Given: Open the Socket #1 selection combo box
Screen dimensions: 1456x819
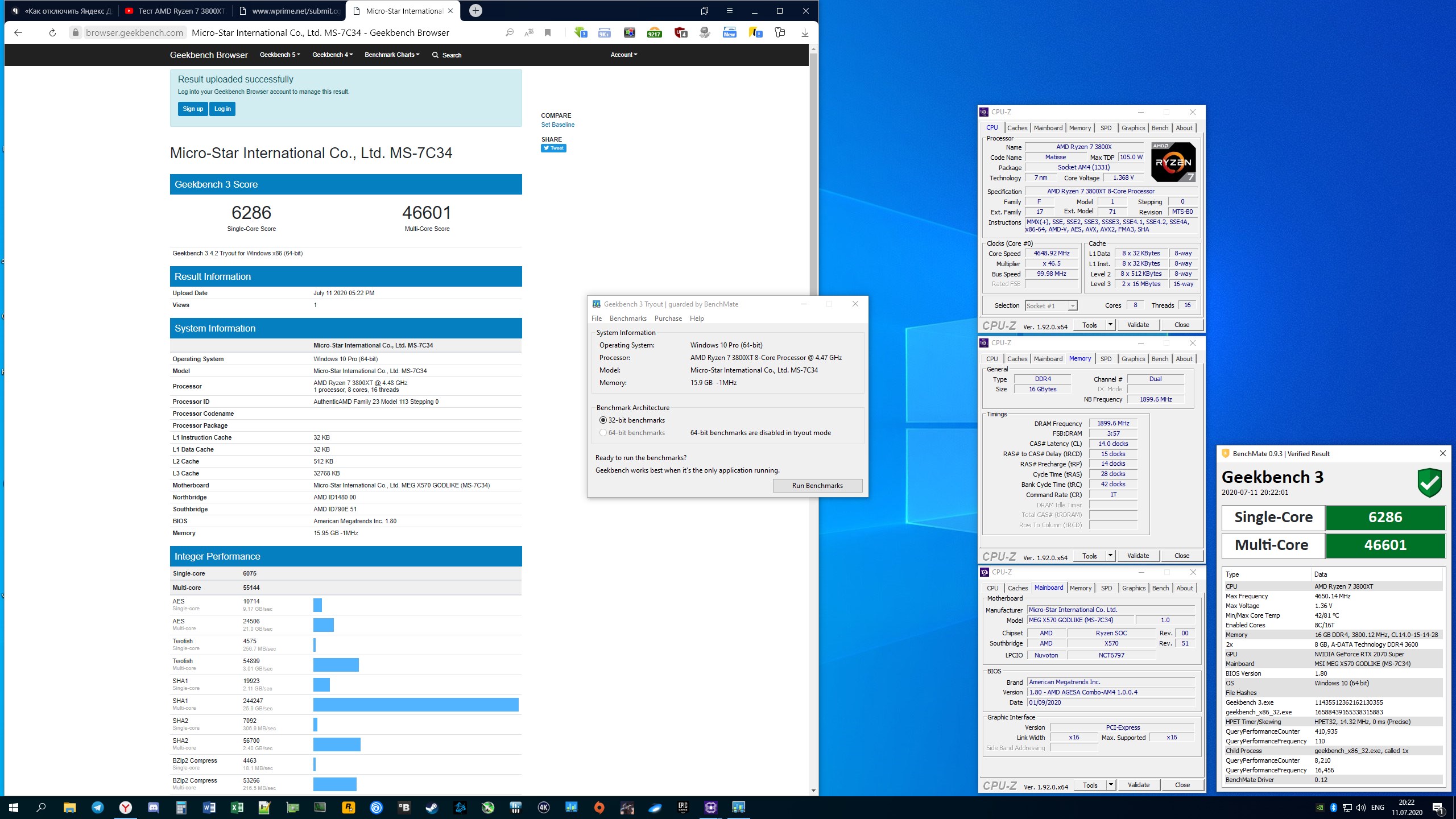Looking at the screenshot, I should tap(1051, 306).
